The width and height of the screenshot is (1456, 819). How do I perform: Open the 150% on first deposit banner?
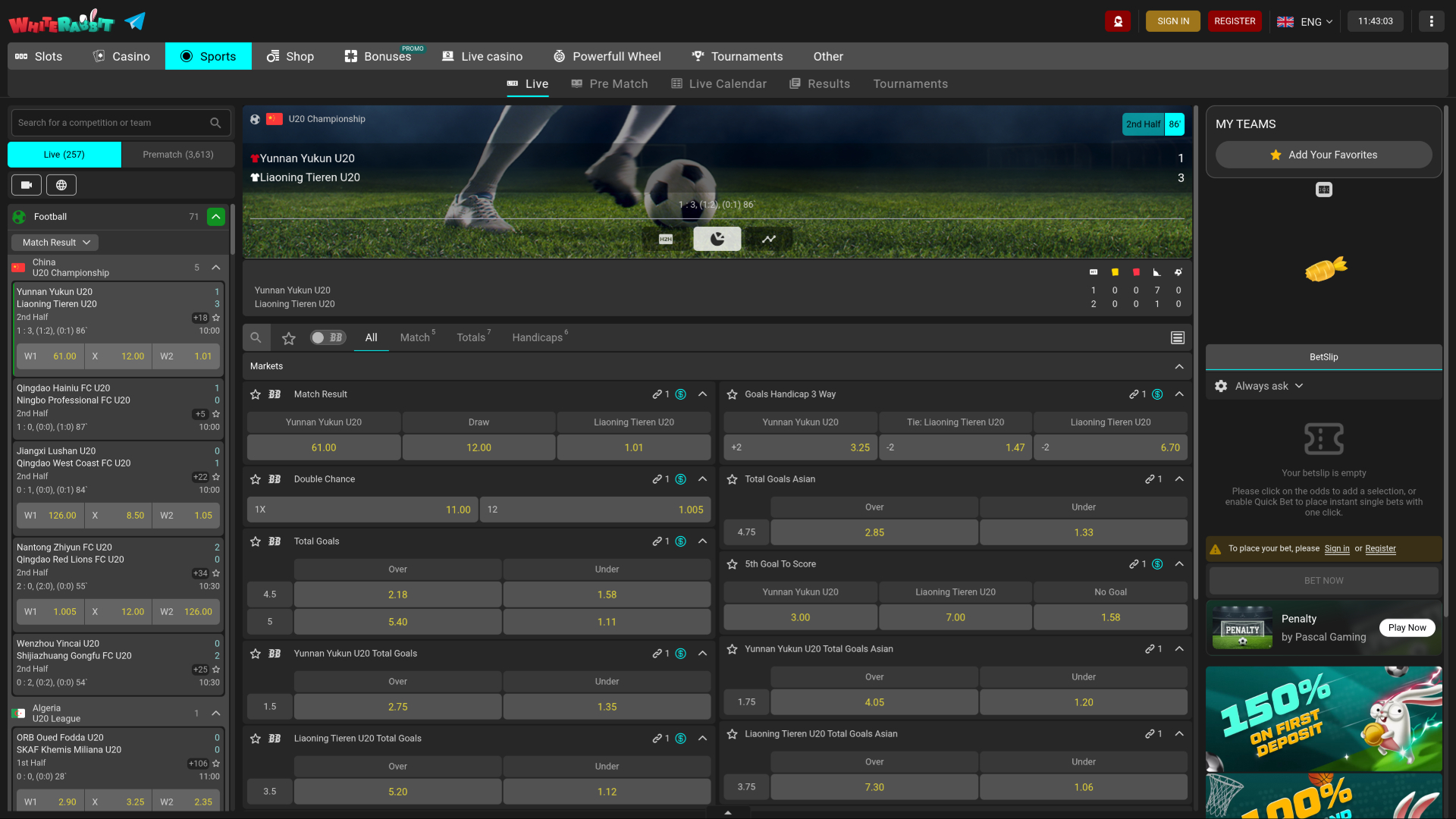coord(1324,719)
